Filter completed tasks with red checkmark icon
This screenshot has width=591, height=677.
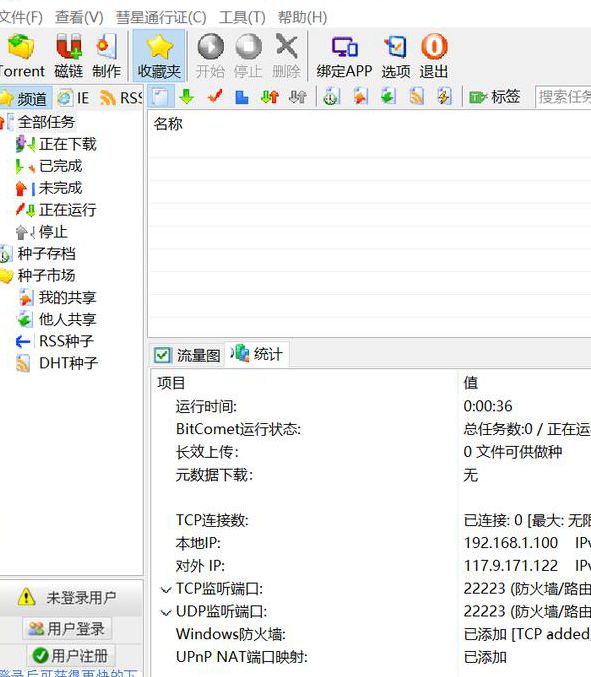(x=215, y=97)
